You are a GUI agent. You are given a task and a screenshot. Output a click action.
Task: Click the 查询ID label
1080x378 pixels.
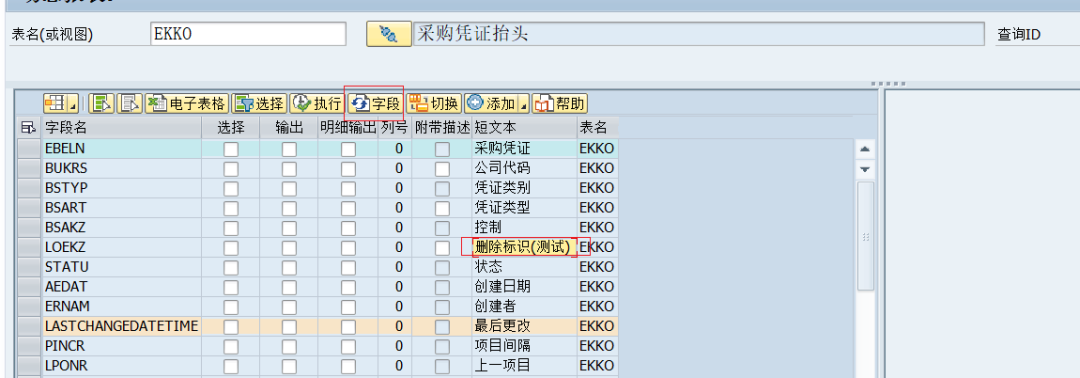tap(1019, 34)
